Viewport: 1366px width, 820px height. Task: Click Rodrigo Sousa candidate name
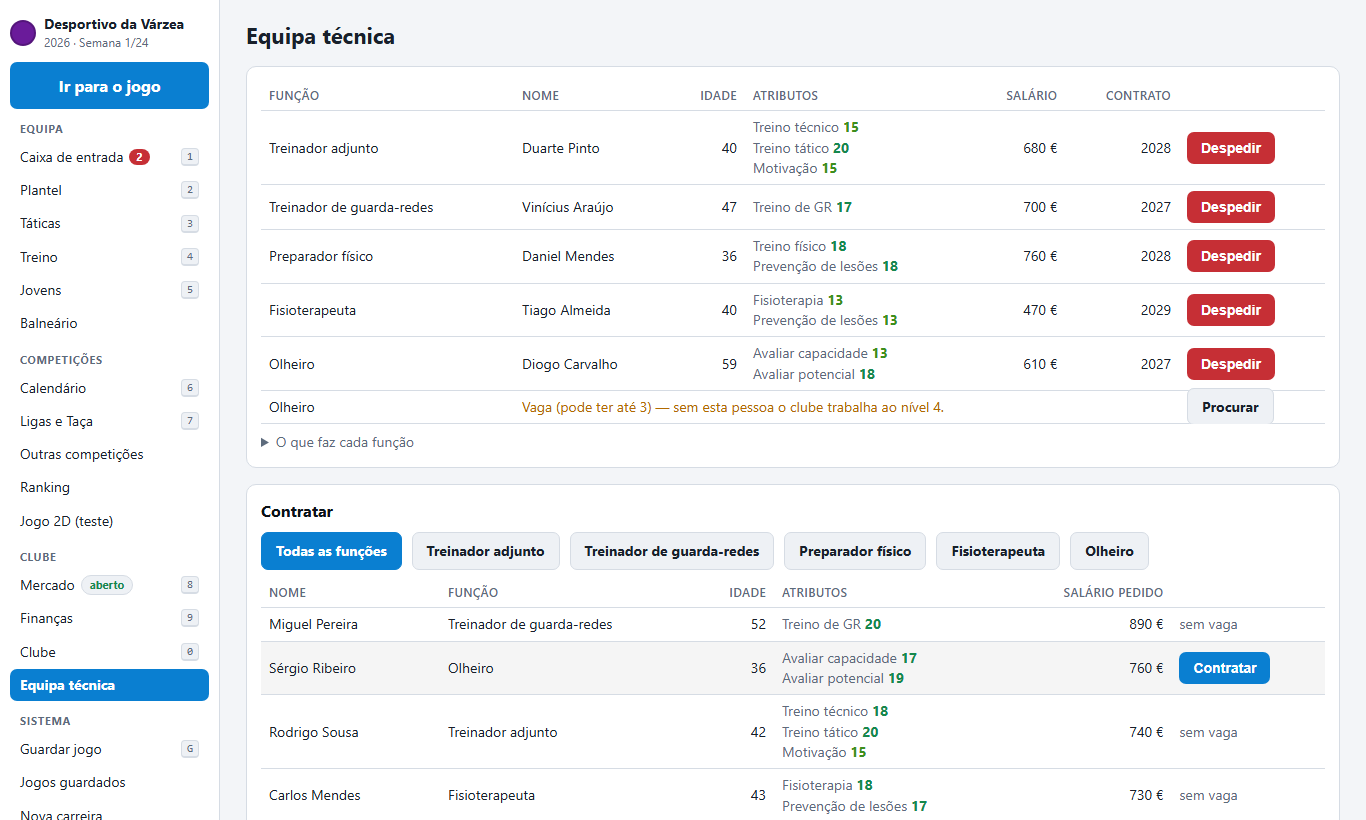pyautogui.click(x=313, y=732)
